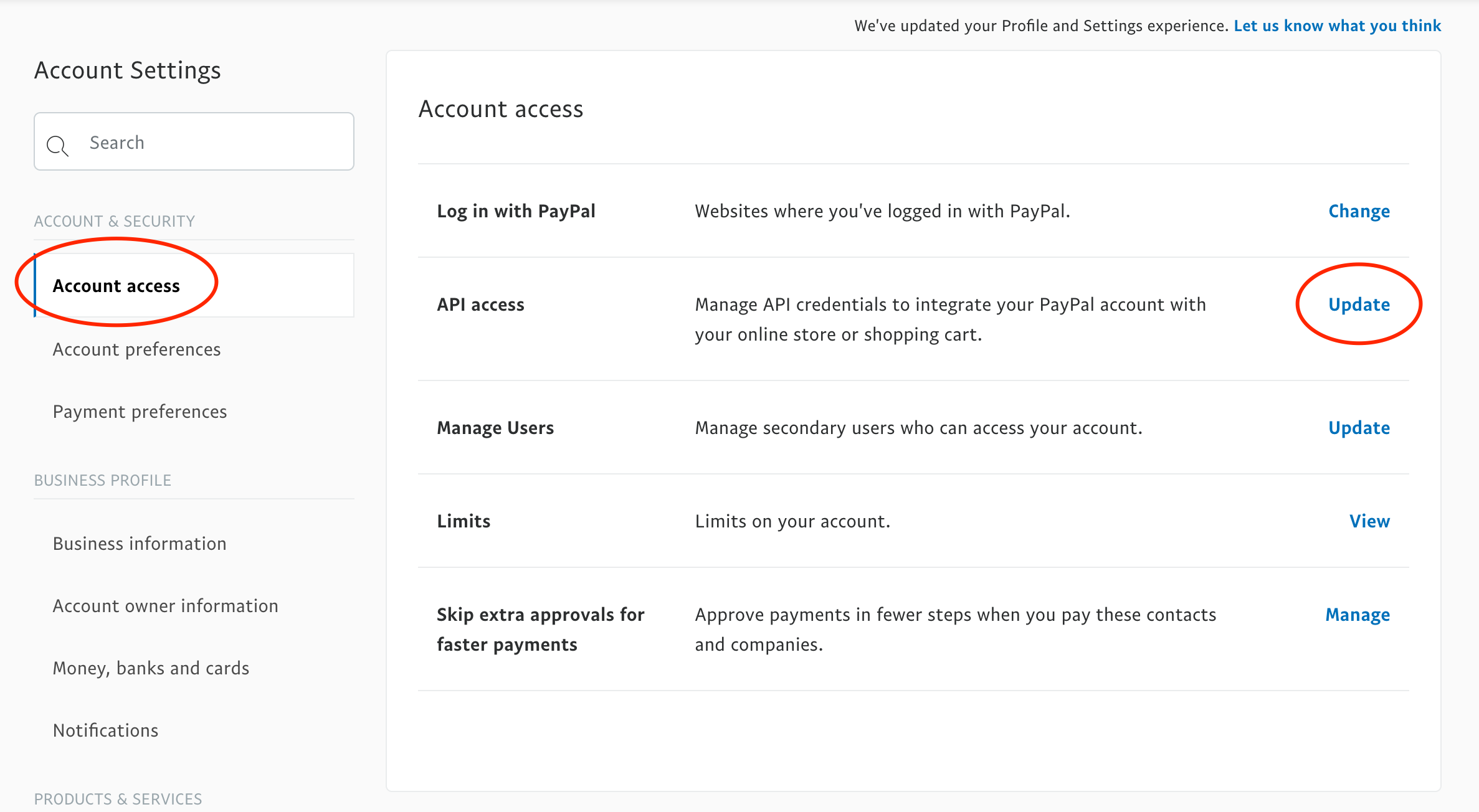Open Notifications settings
The image size is (1479, 812).
[105, 730]
